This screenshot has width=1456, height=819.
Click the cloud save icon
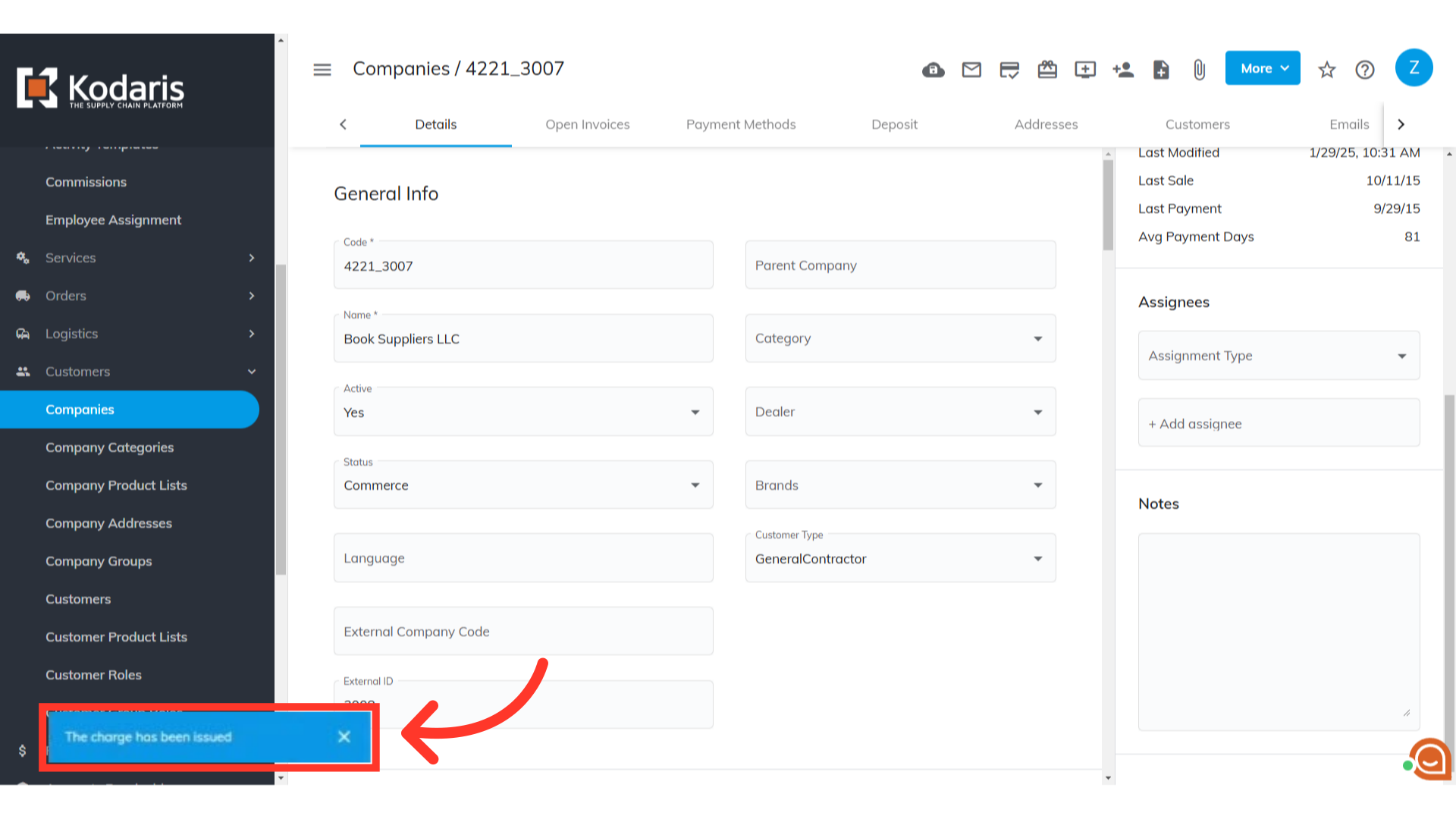tap(934, 70)
